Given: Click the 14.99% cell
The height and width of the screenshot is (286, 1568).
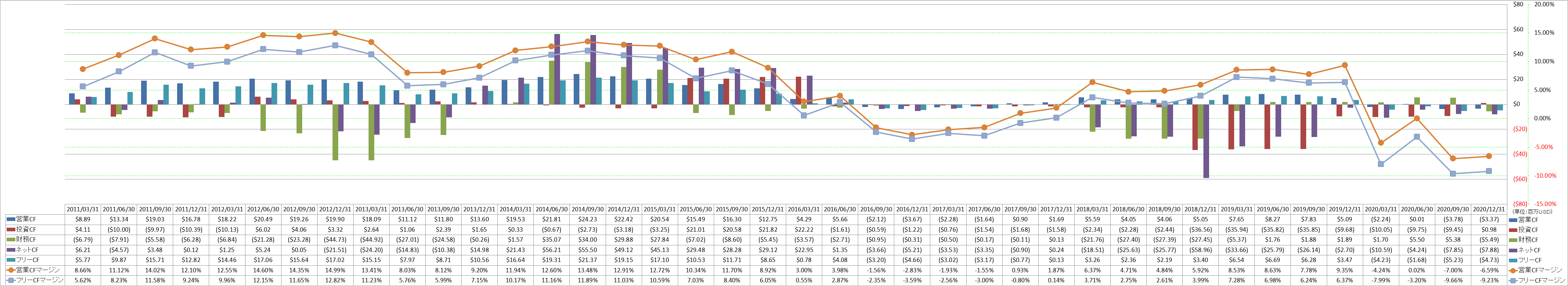Looking at the screenshot, I should (336, 270).
